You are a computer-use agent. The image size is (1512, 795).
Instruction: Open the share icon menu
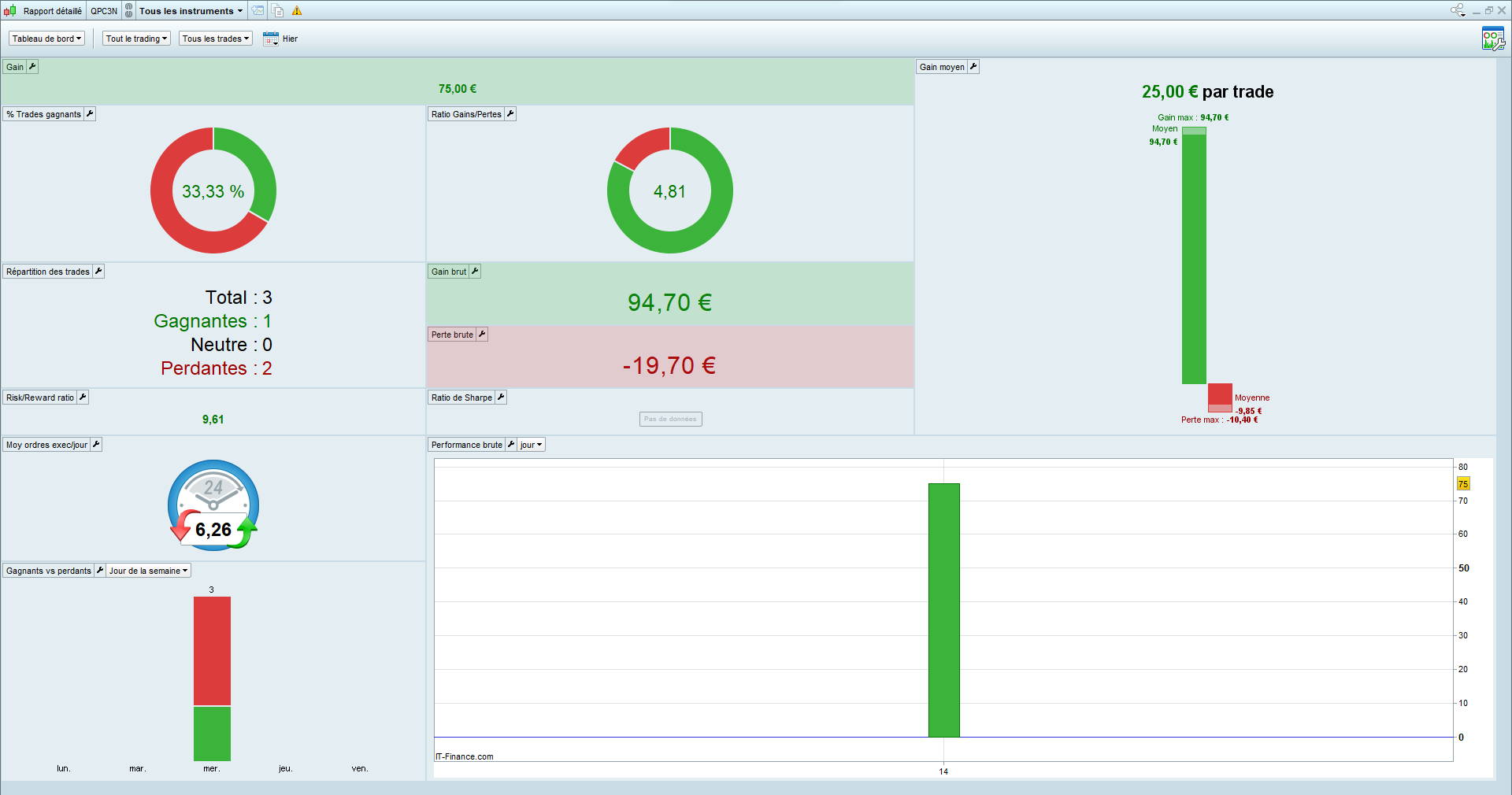click(1458, 10)
